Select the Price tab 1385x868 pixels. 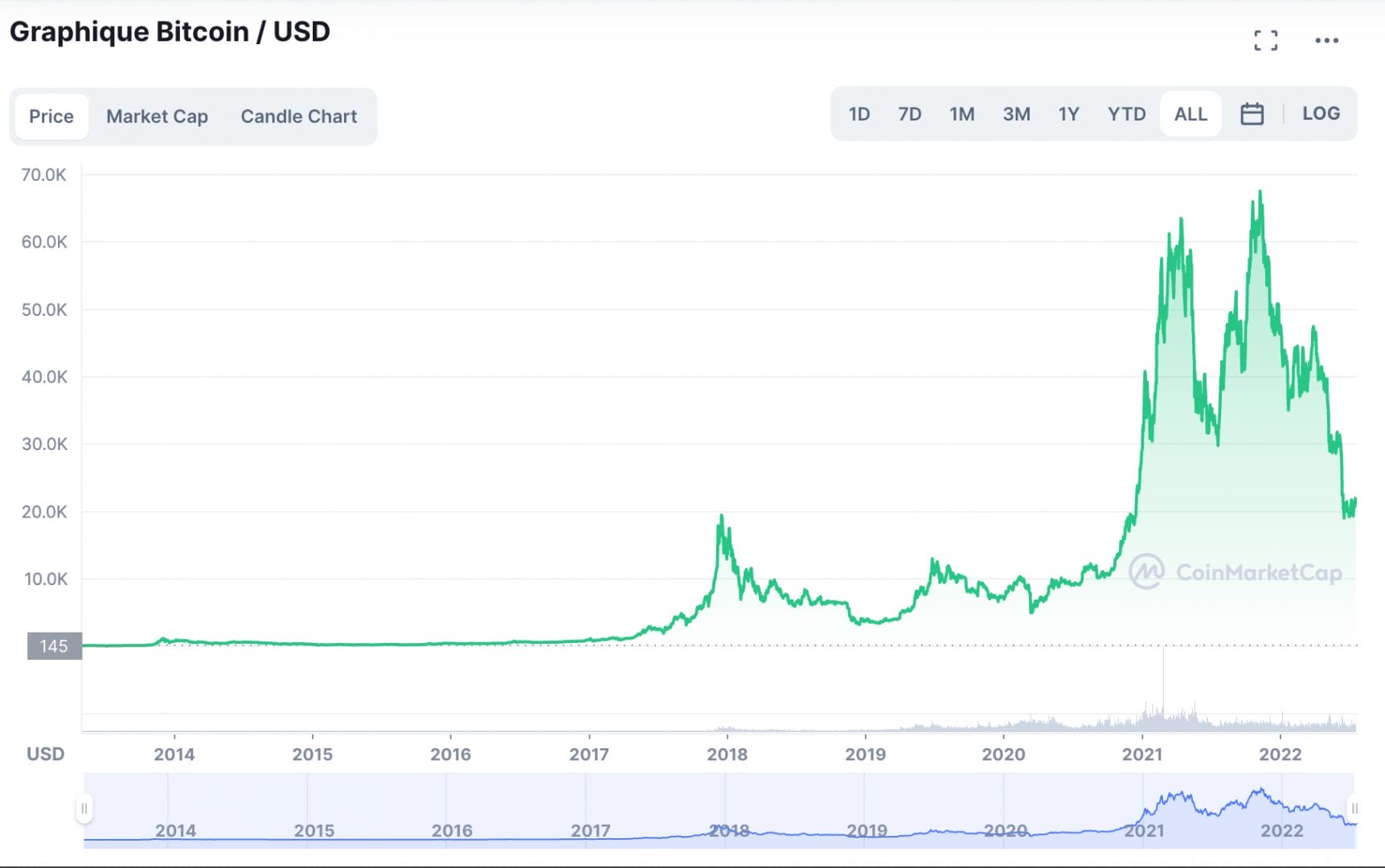coord(51,116)
